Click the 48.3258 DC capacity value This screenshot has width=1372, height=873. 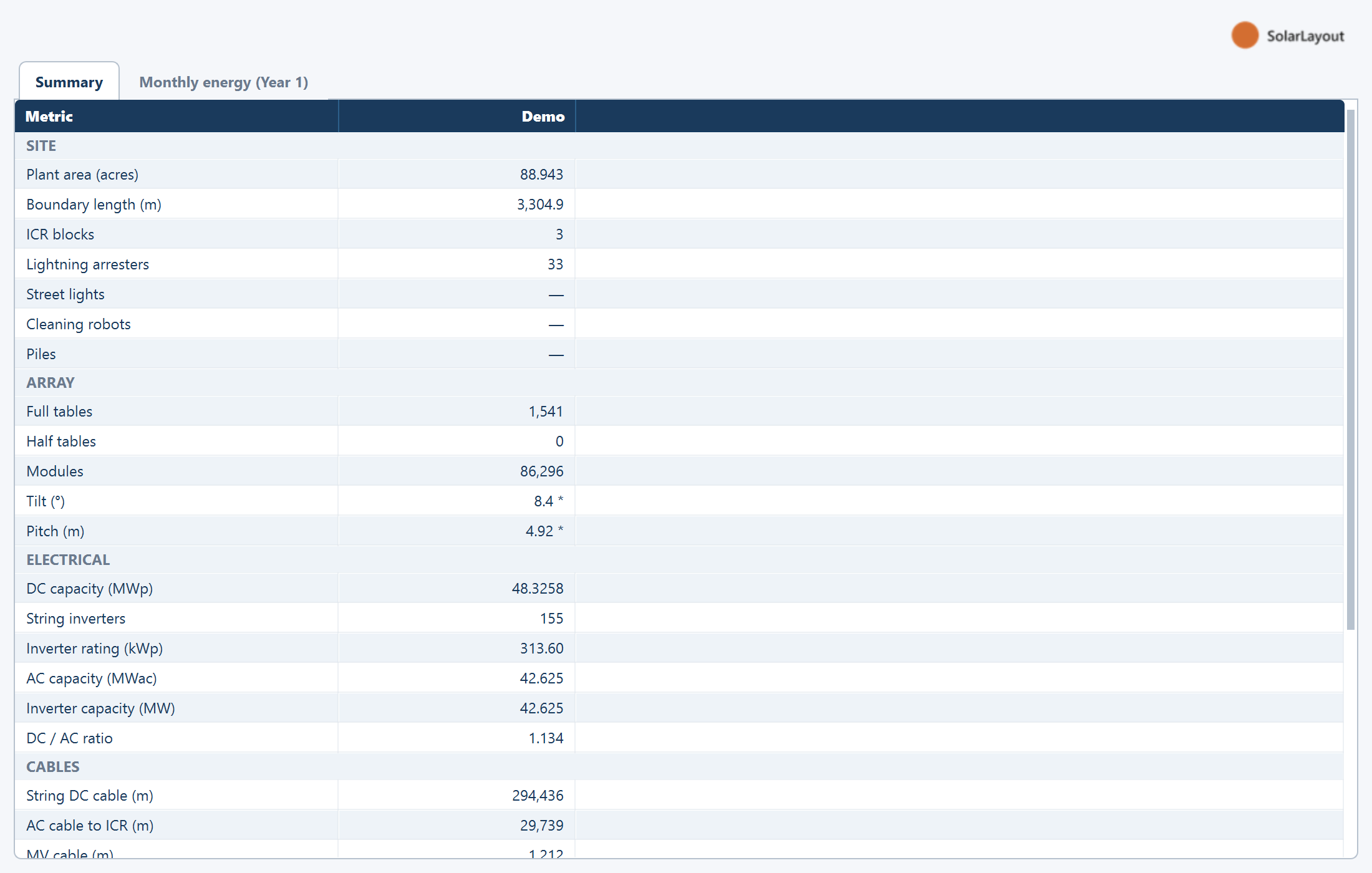[x=538, y=589]
